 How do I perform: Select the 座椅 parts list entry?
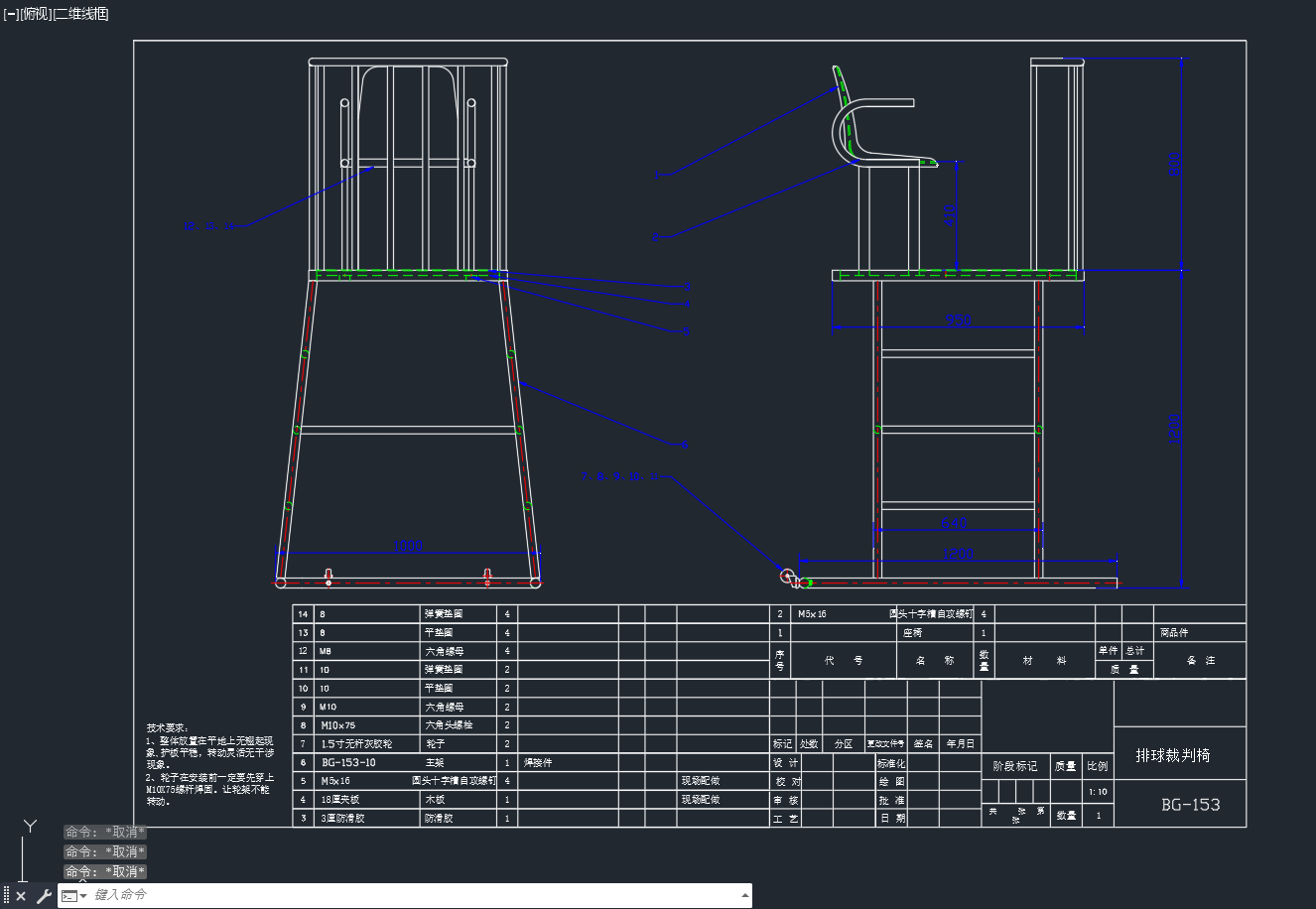912,633
